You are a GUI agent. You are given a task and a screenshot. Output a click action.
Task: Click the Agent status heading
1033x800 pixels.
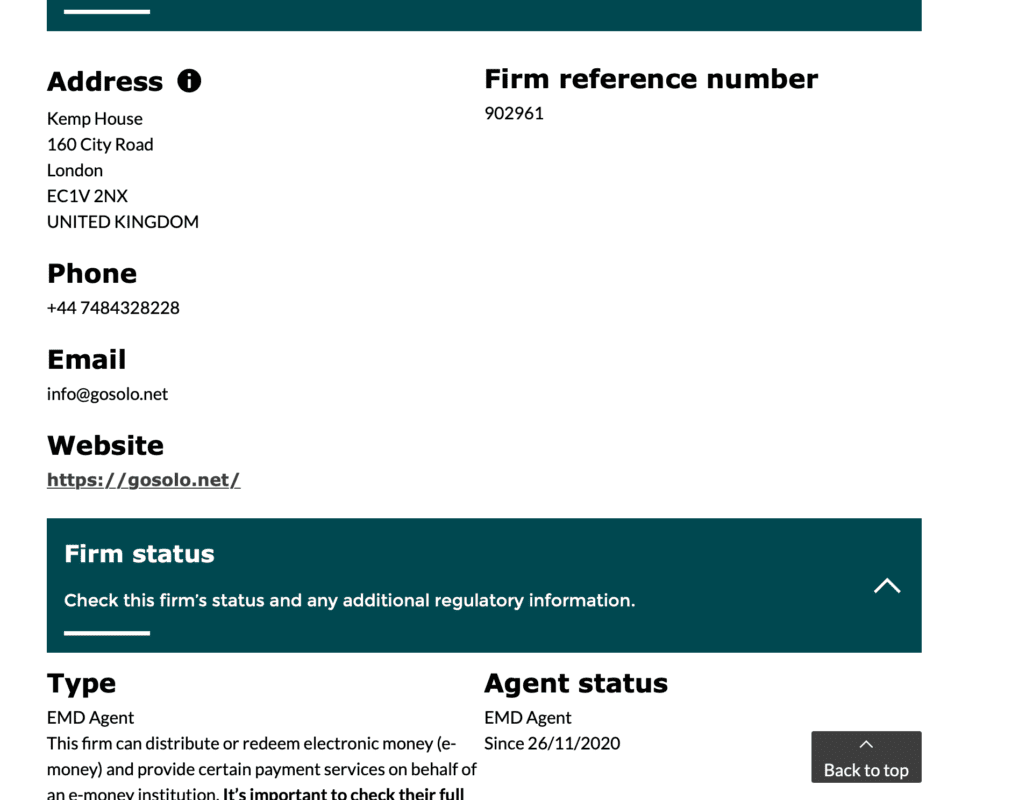(x=575, y=684)
